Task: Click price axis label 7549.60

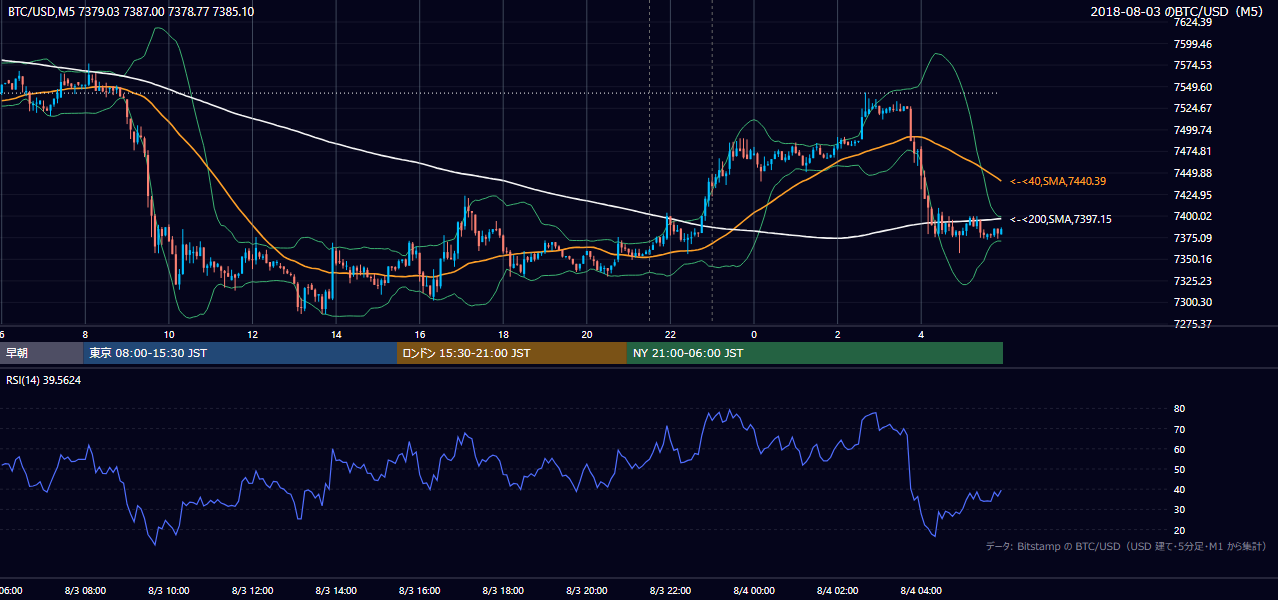Action: [x=1193, y=87]
